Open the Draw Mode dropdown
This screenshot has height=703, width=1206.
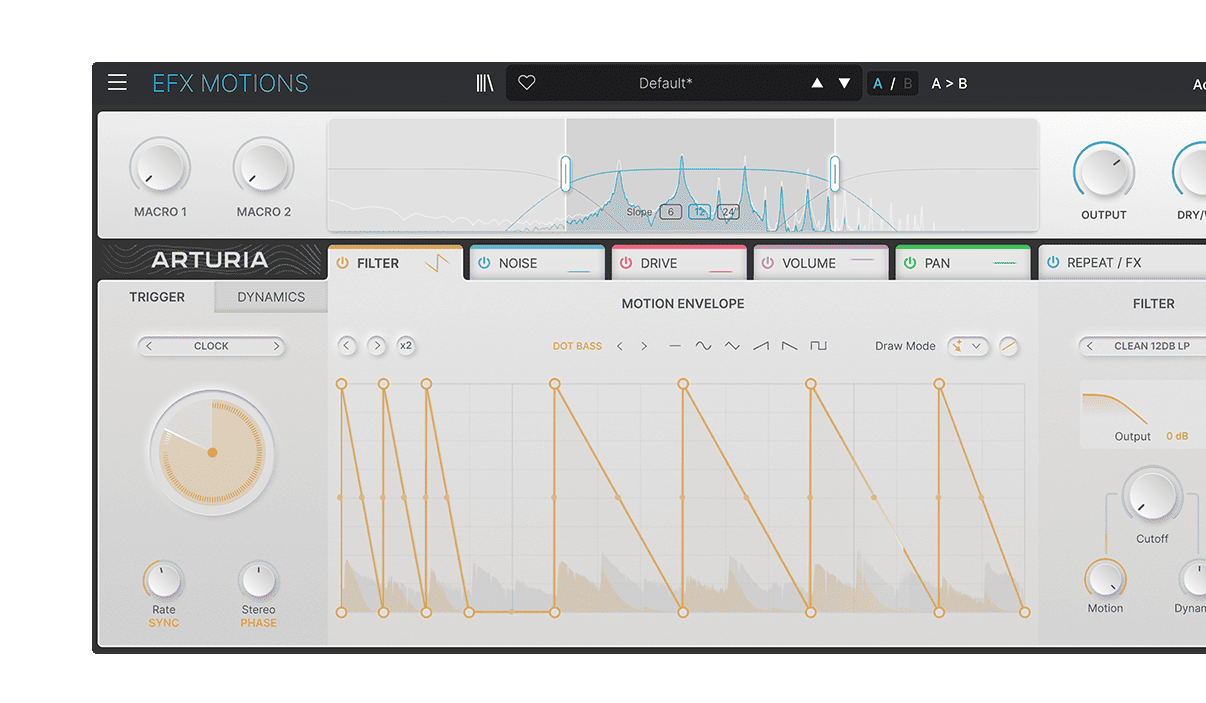967,346
